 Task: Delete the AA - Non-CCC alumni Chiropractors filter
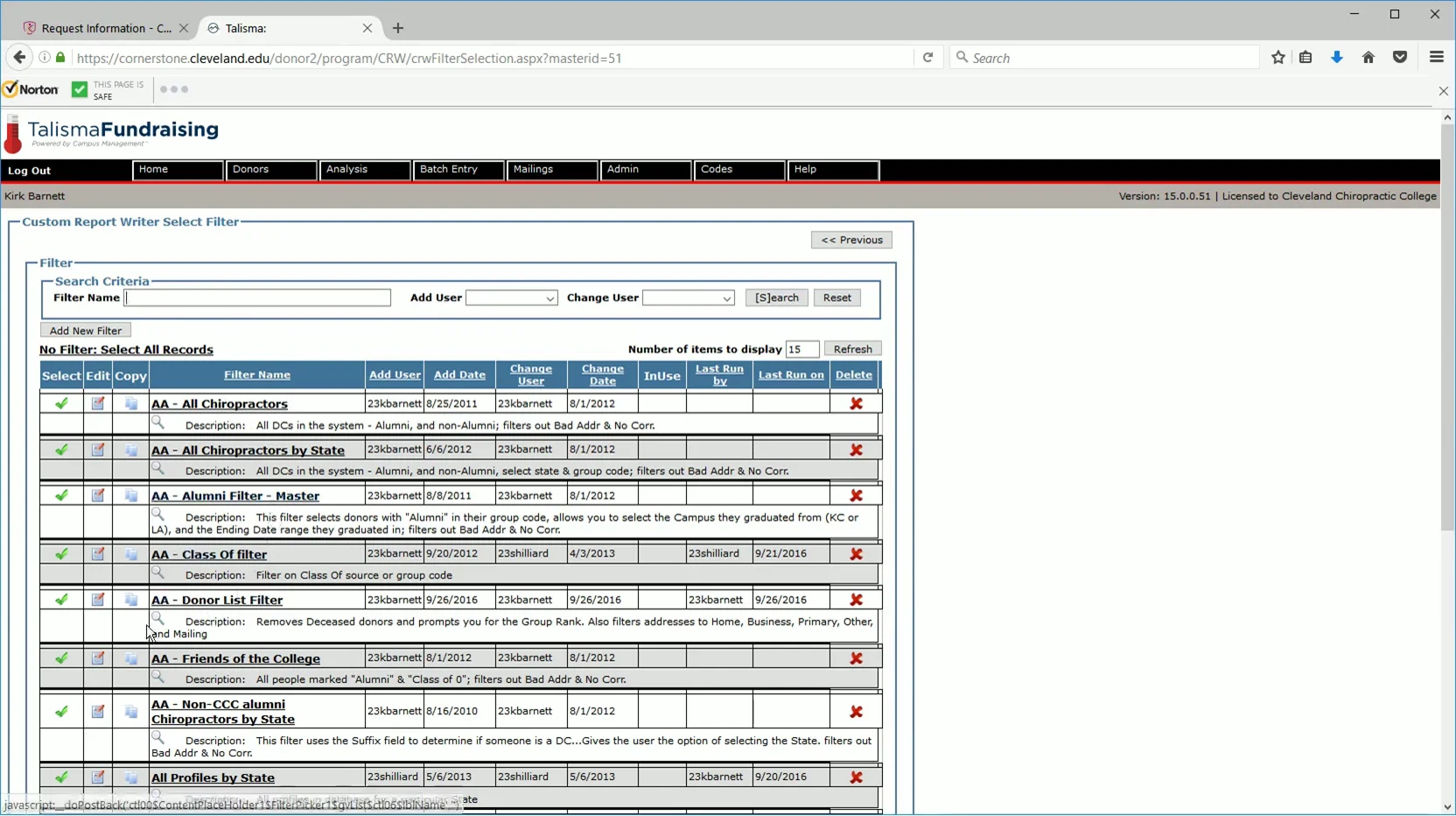point(856,711)
